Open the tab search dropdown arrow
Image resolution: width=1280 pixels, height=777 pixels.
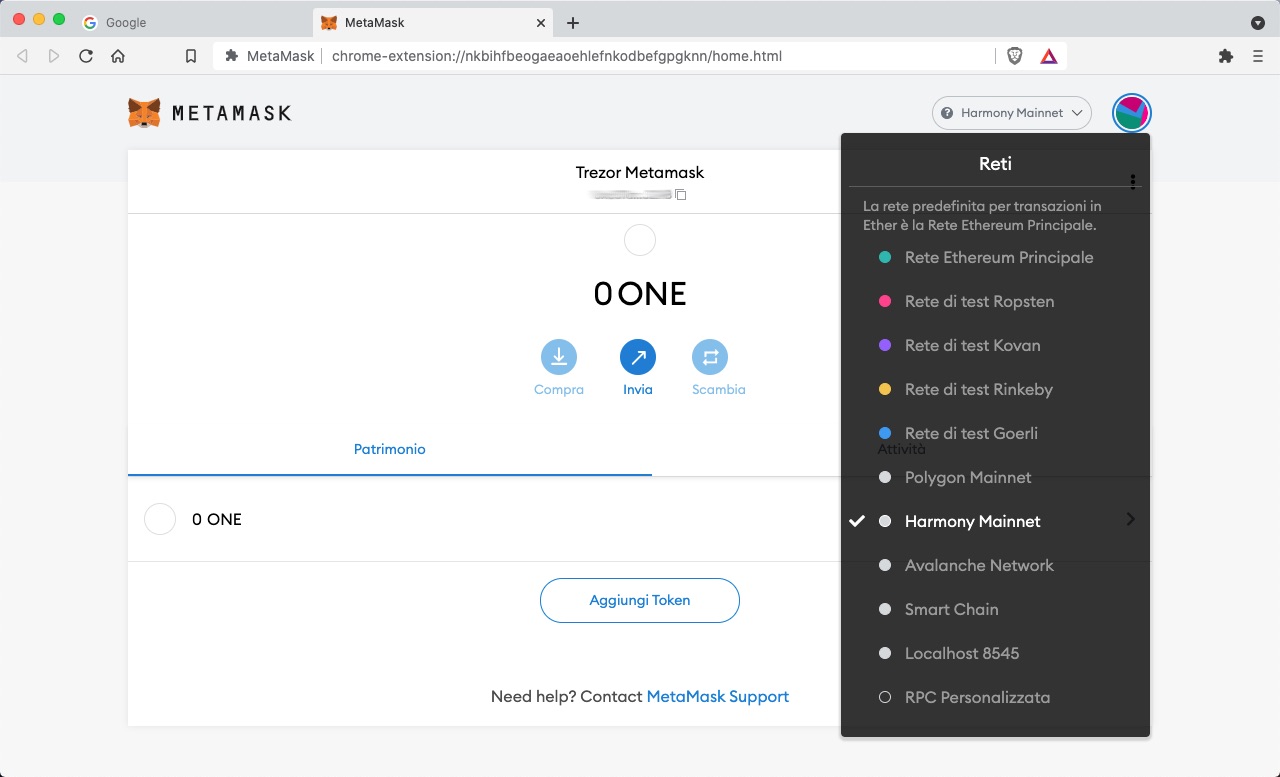pyautogui.click(x=1258, y=22)
